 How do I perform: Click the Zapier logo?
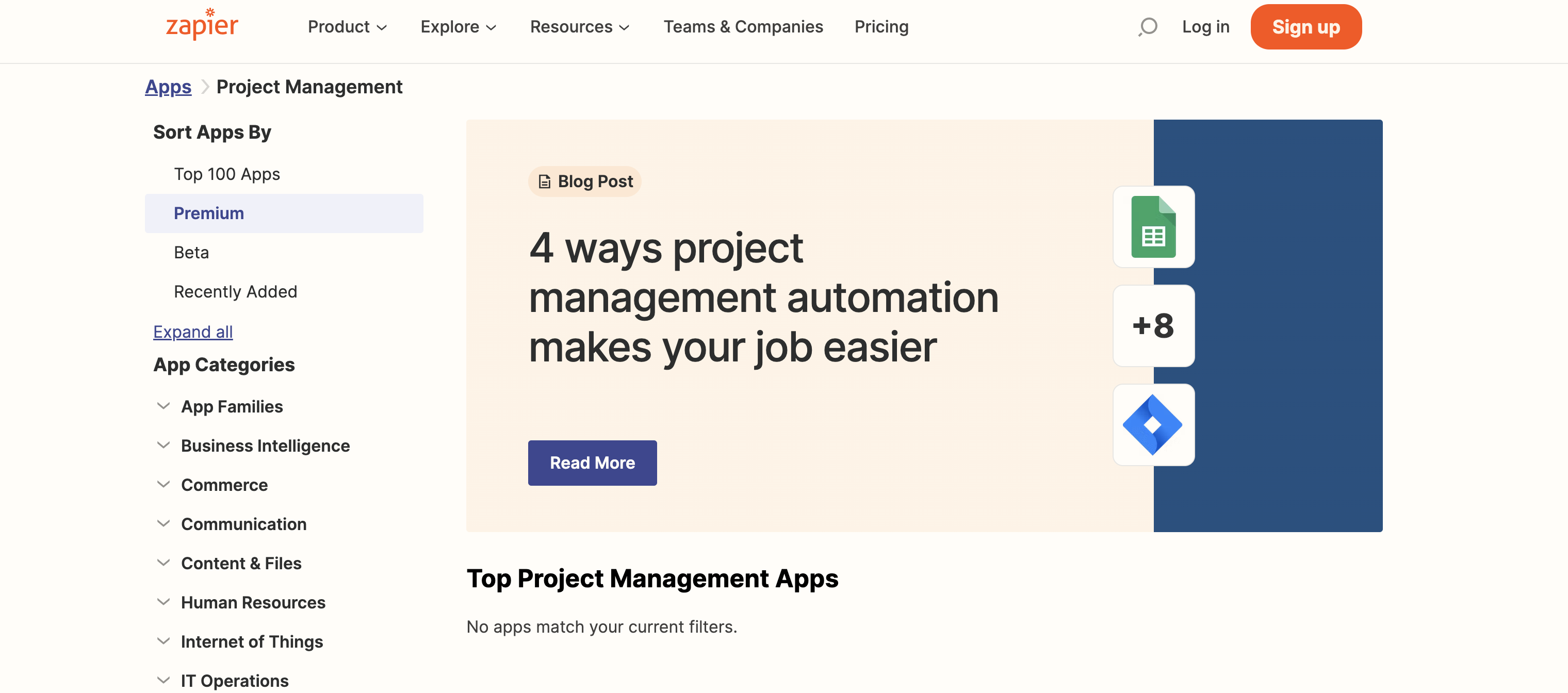coord(202,25)
